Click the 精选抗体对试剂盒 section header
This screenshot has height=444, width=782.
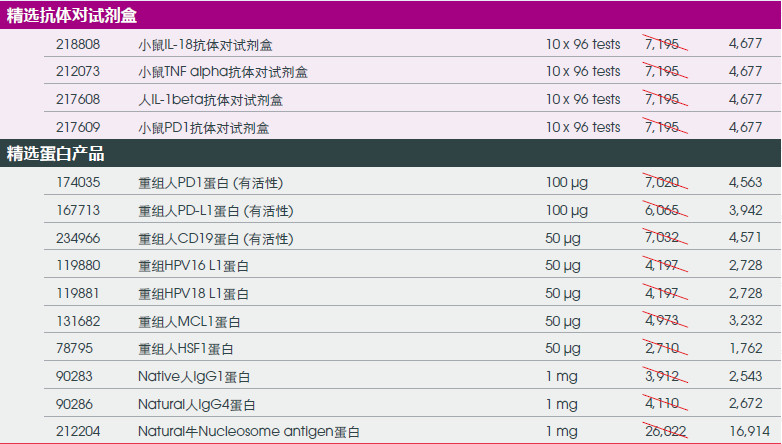tap(72, 17)
